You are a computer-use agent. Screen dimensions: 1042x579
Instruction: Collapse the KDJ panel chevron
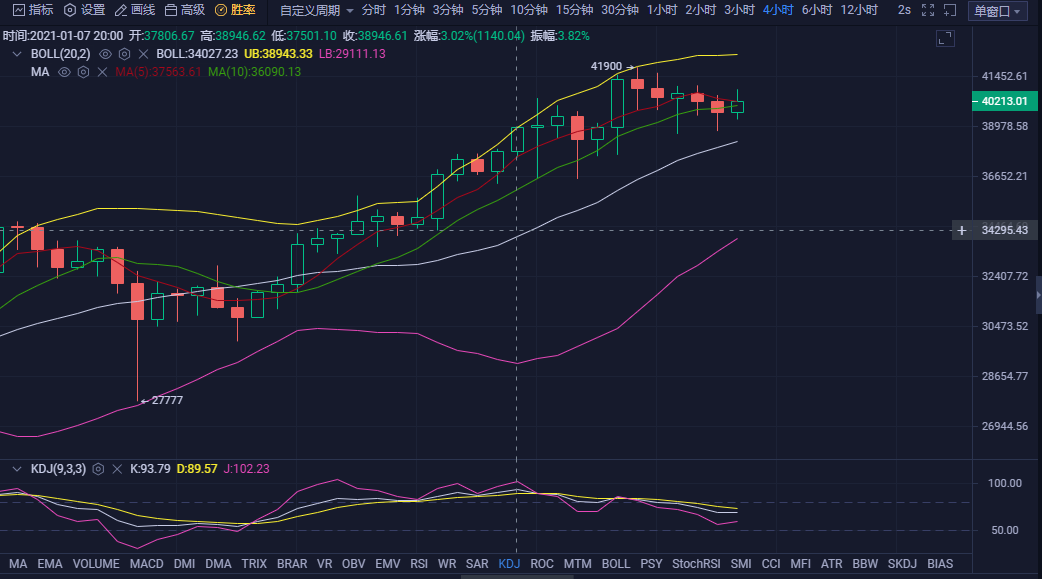pyautogui.click(x=17, y=468)
